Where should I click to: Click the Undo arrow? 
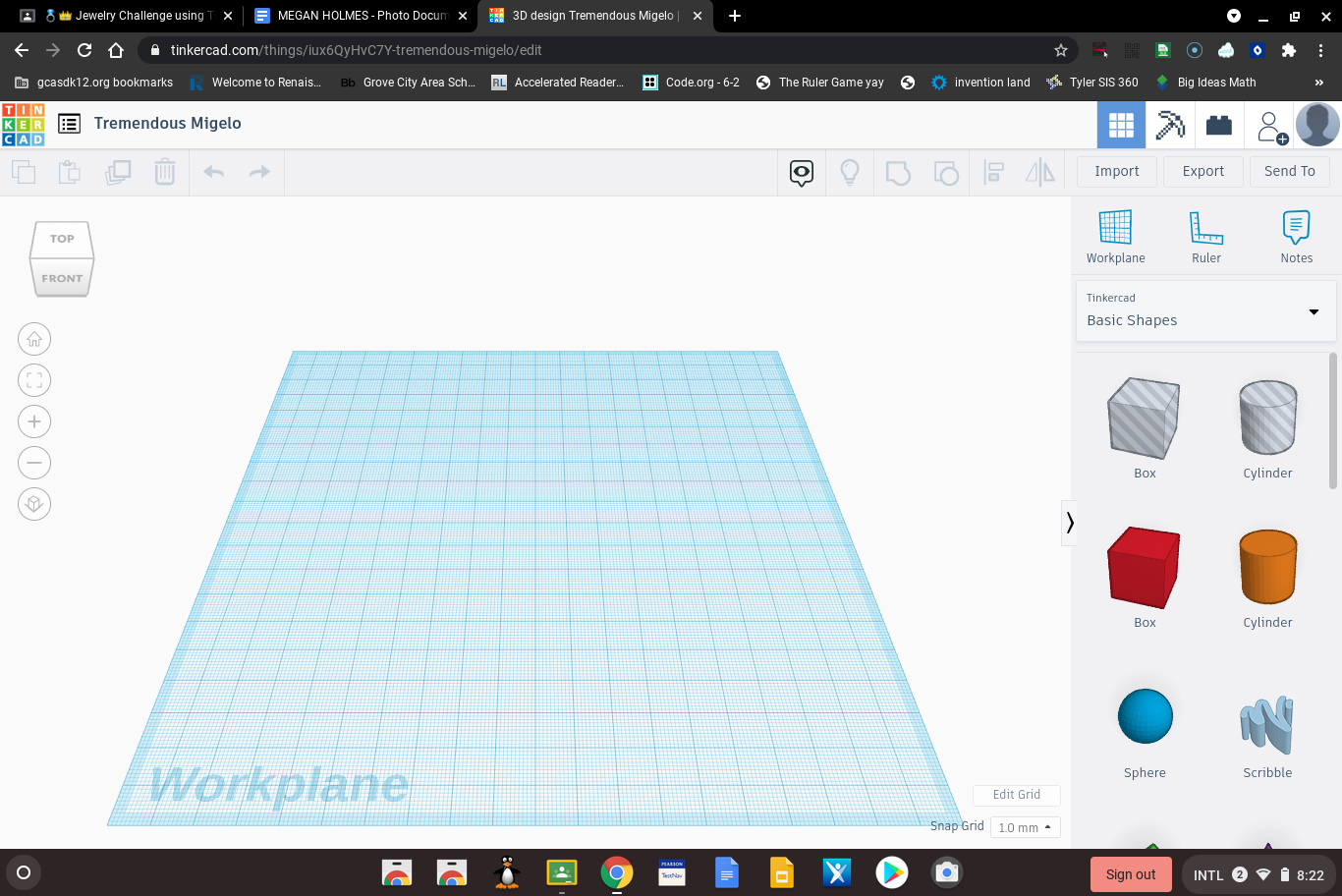click(x=213, y=172)
